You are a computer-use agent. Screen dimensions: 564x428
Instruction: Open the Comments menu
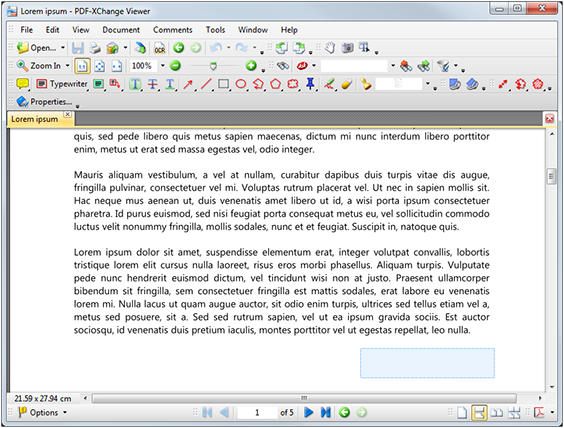(x=173, y=30)
